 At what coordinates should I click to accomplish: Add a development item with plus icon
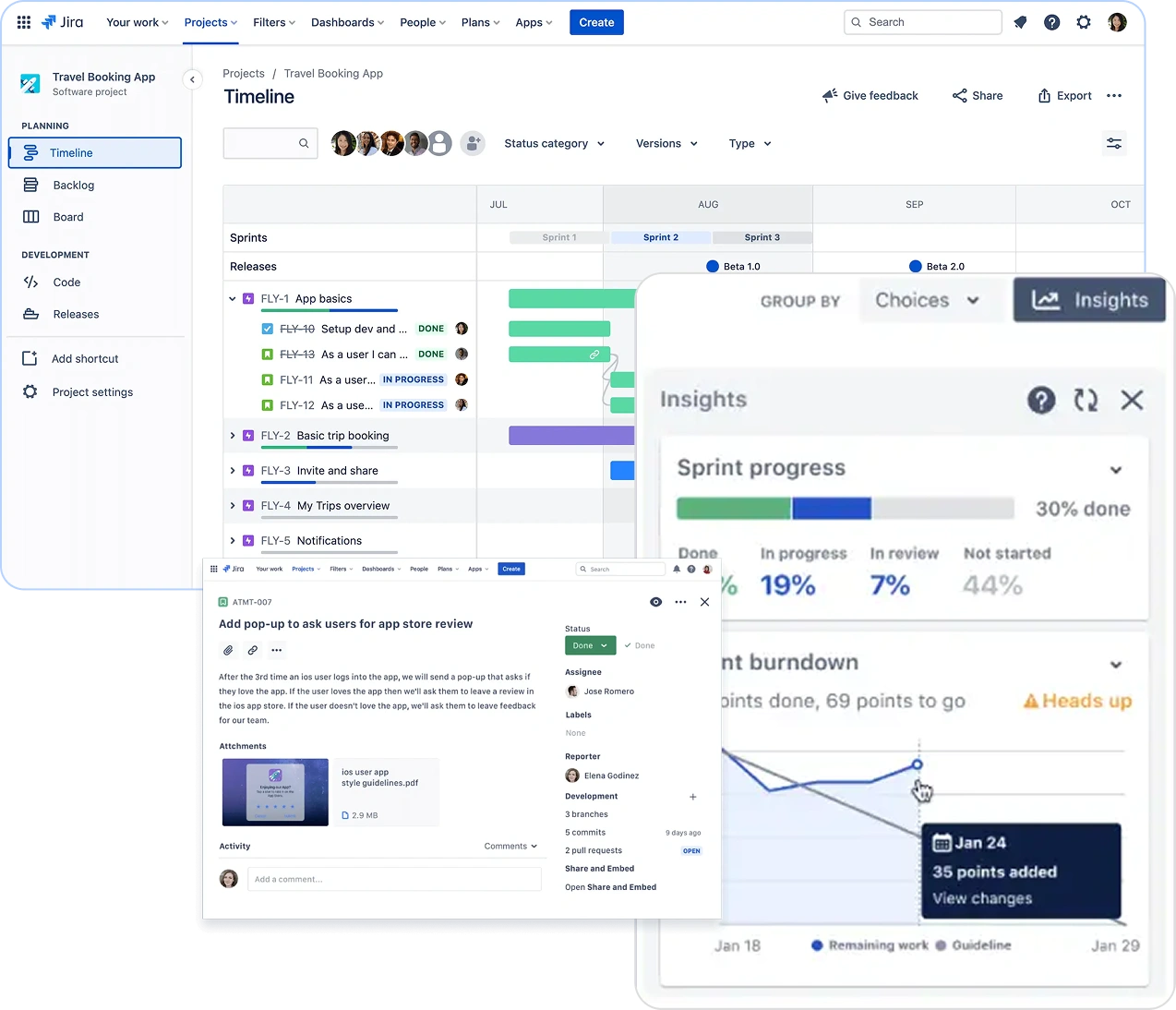coord(693,797)
